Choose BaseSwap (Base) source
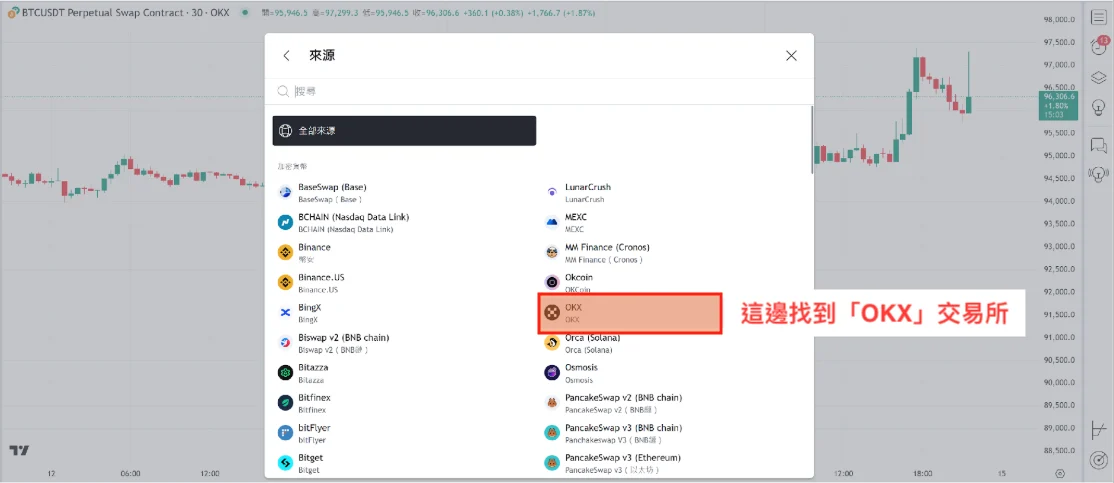 [x=404, y=192]
